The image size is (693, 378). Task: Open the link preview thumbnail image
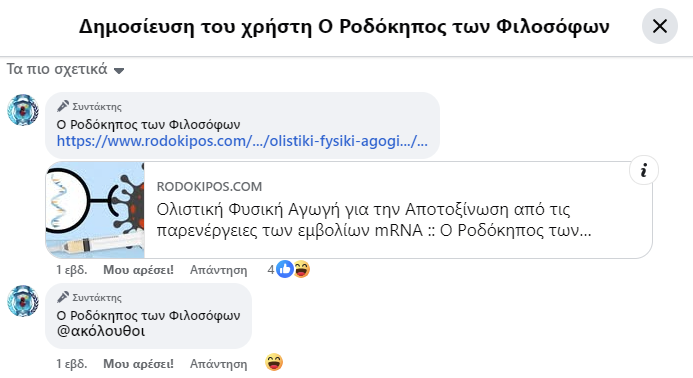[95, 210]
